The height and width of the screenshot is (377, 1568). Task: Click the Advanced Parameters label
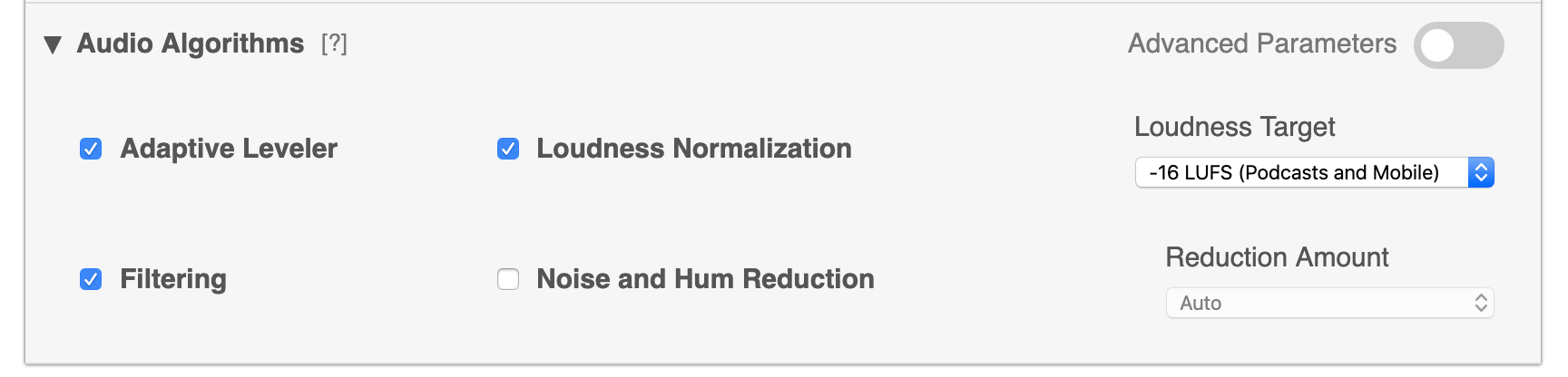point(1261,43)
